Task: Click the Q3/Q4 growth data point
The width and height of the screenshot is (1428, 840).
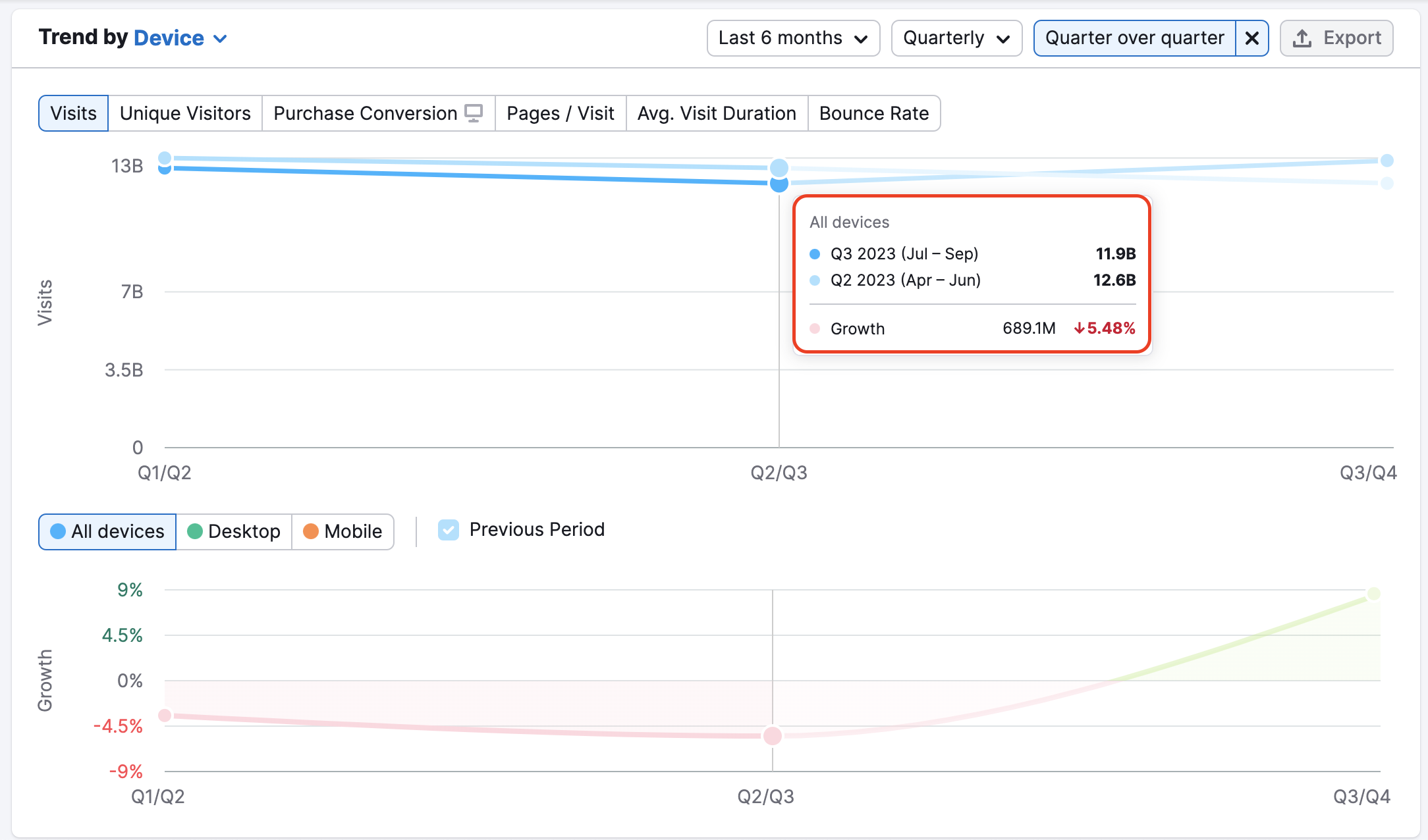Action: pos(1373,594)
